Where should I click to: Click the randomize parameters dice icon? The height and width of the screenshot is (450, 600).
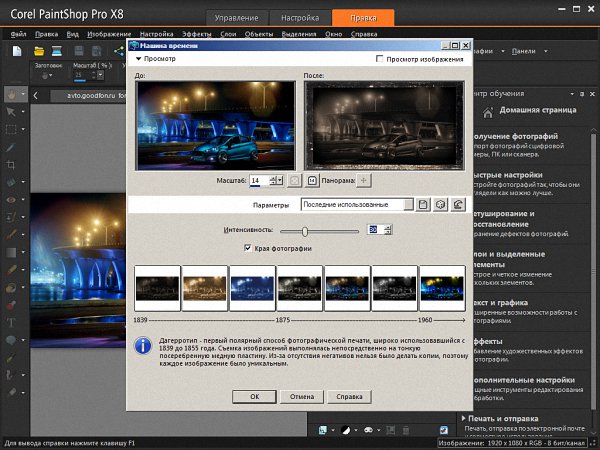440,205
